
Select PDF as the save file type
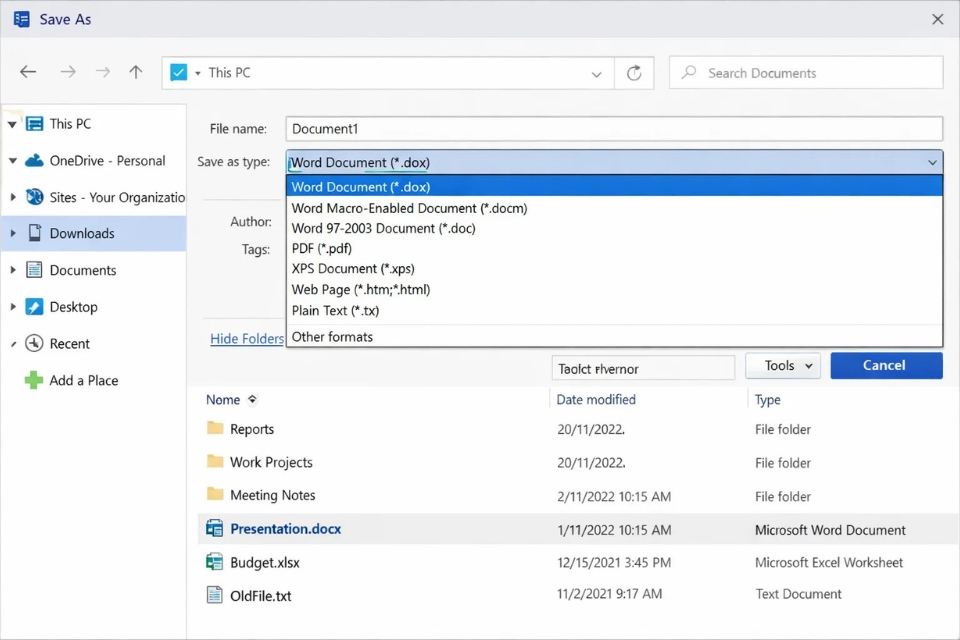(x=321, y=248)
